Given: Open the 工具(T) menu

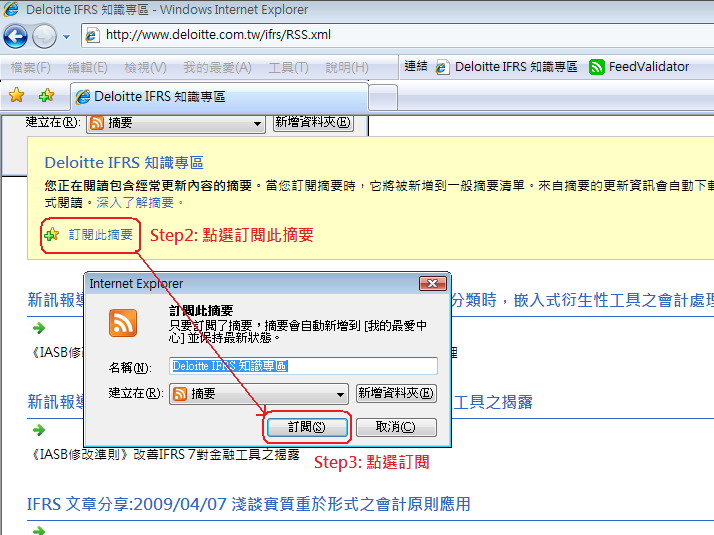Looking at the screenshot, I should pos(288,67).
